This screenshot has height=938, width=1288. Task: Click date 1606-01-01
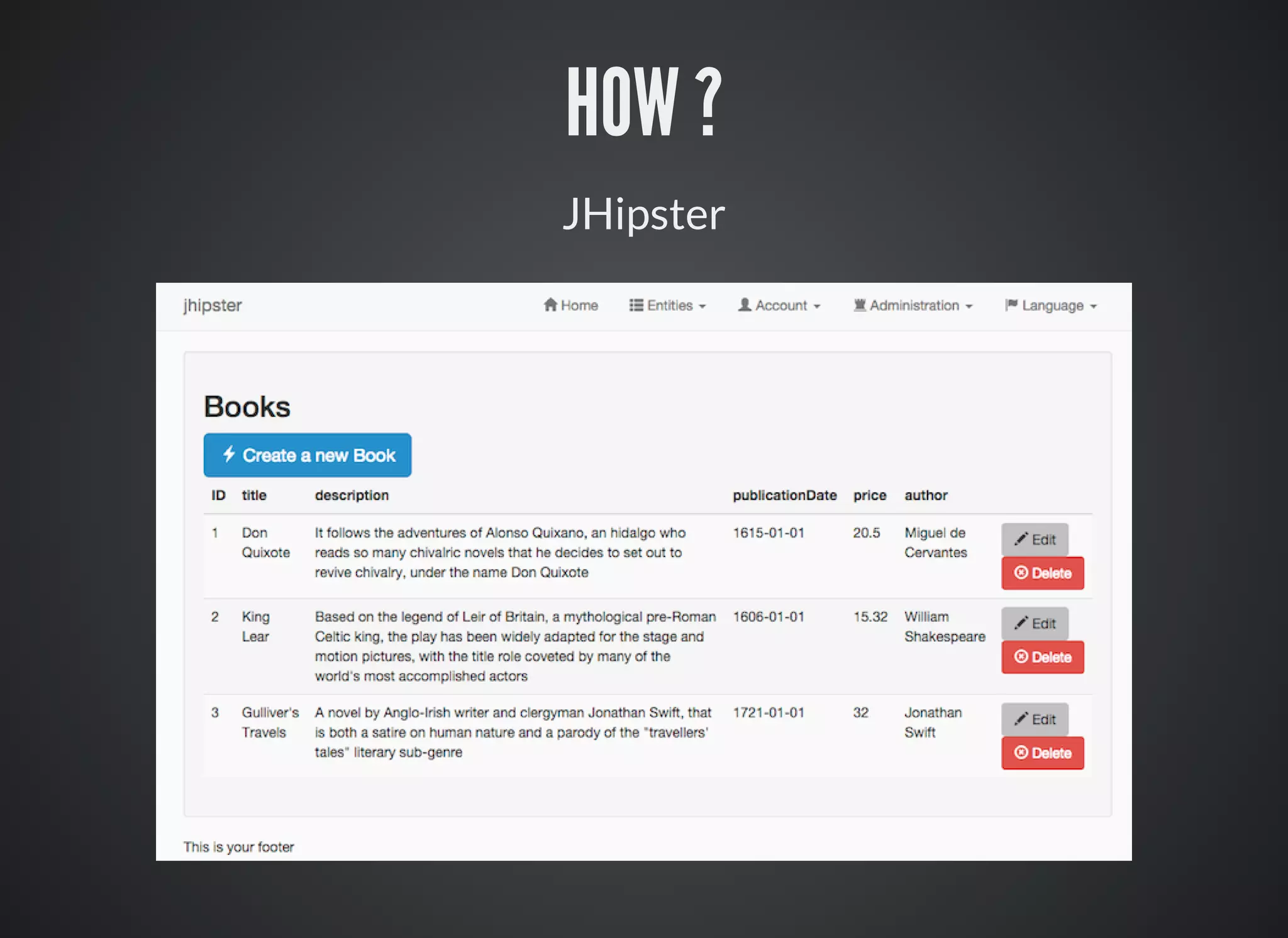[769, 617]
